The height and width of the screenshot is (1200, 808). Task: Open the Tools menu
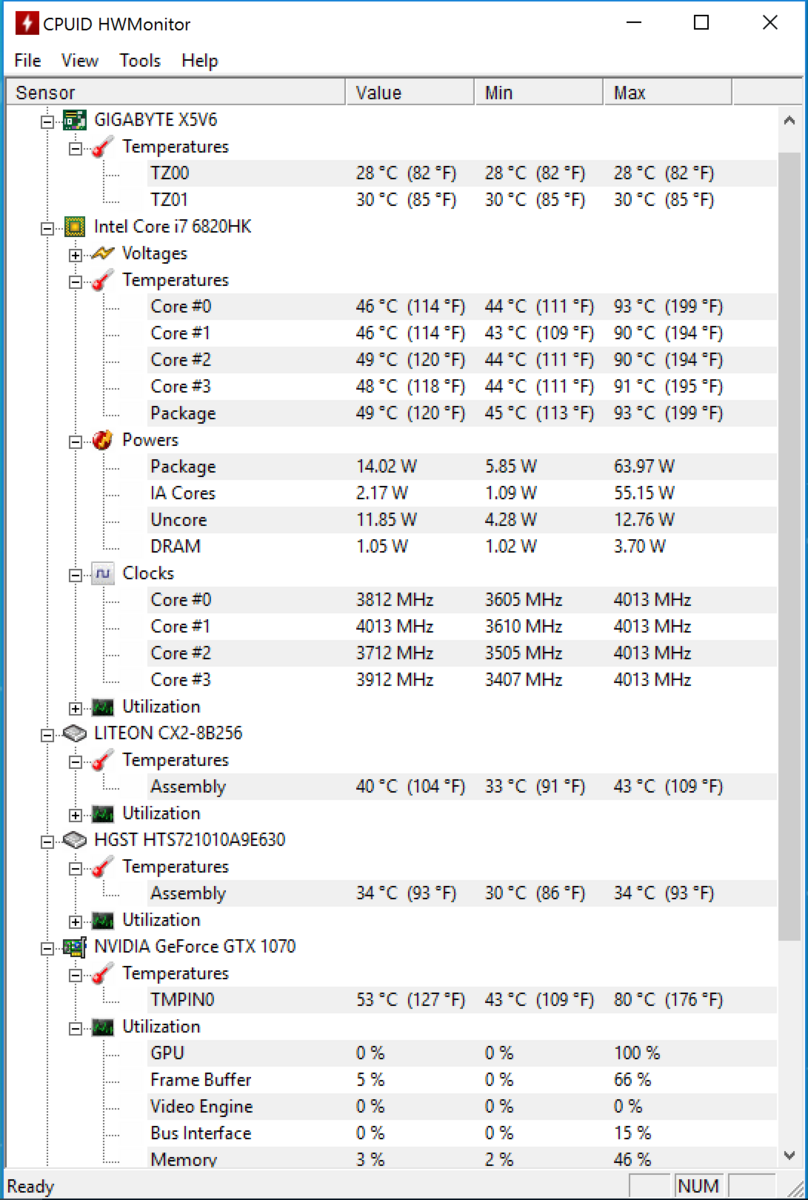pyautogui.click(x=140, y=61)
